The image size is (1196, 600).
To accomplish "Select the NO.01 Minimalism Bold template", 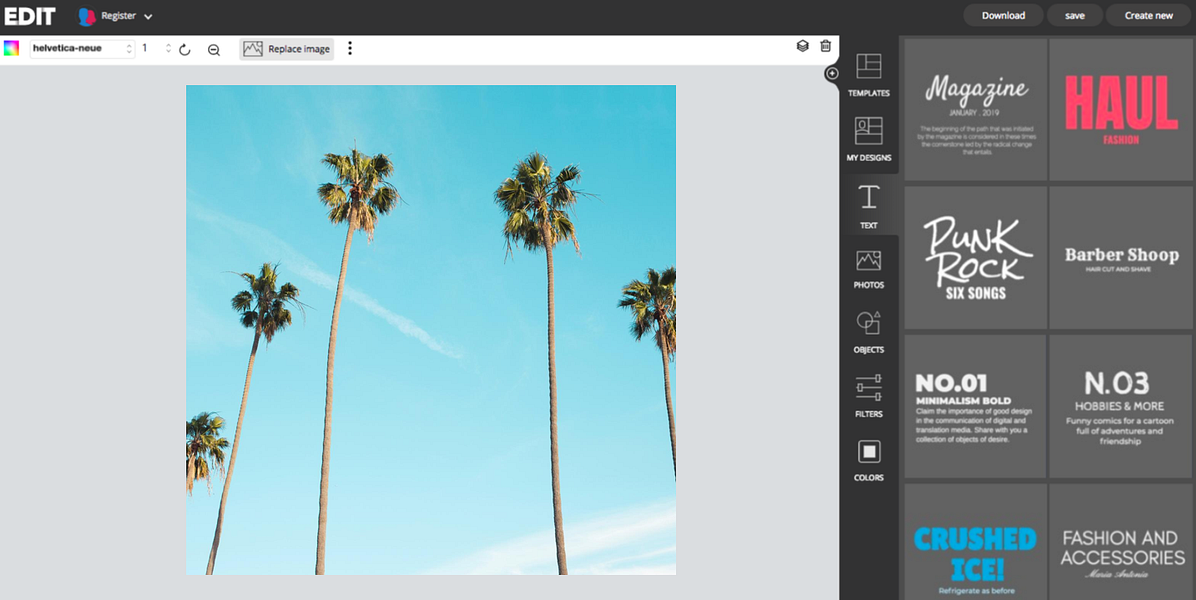I will coord(976,406).
